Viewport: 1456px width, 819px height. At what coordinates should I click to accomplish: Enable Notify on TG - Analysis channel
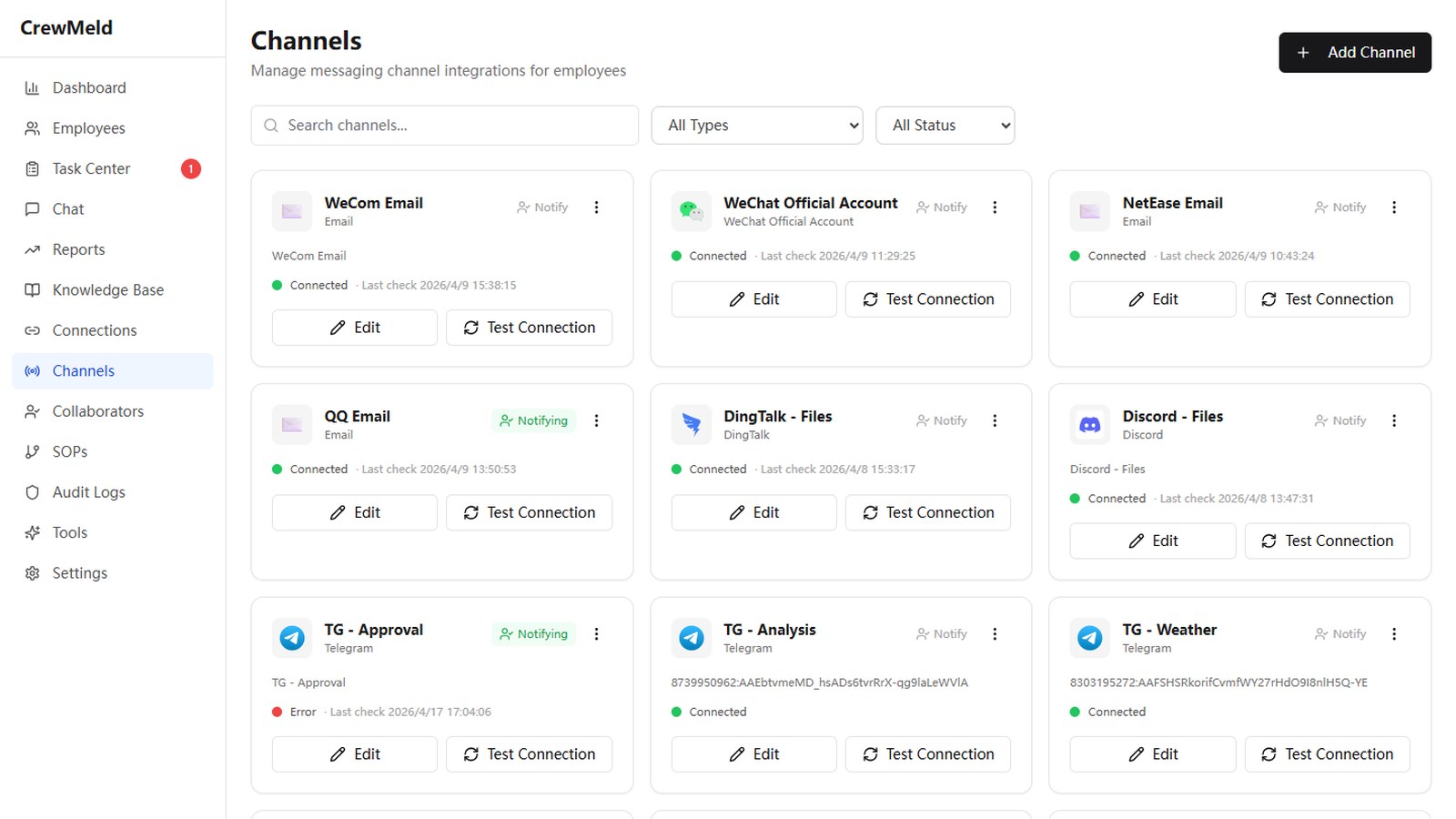(941, 634)
